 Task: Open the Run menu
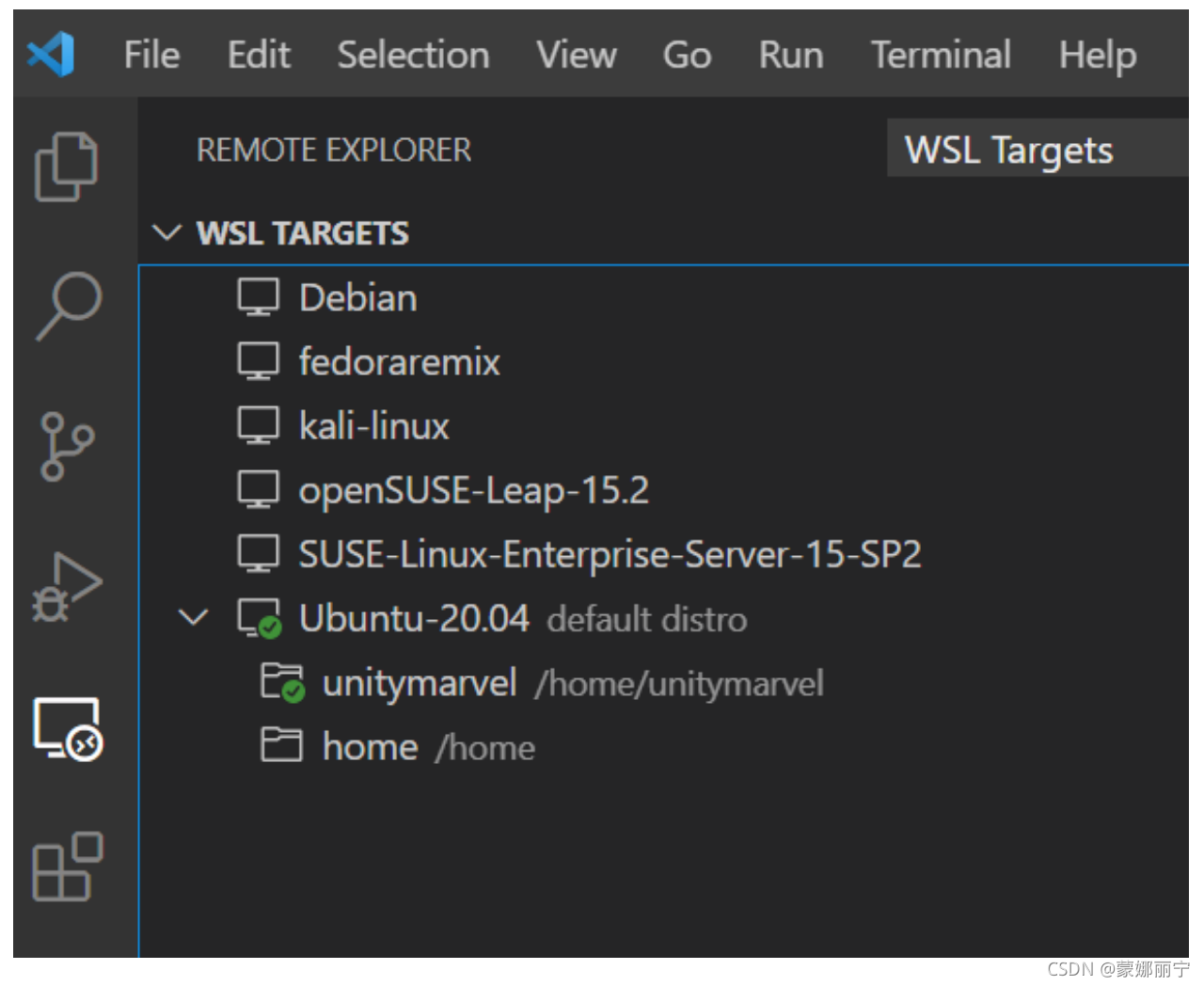[791, 55]
